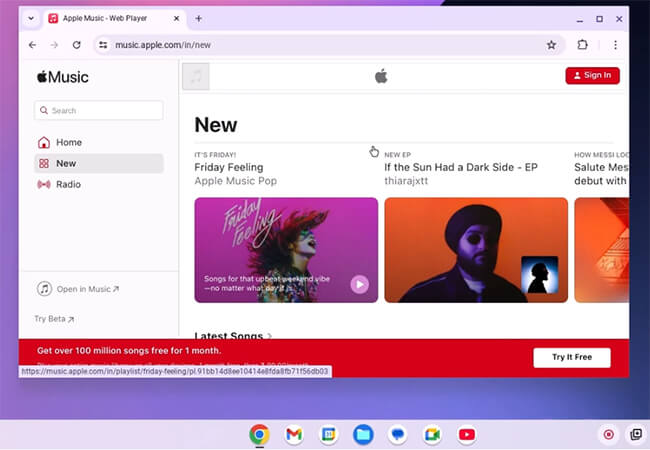Open a new browser tab with plus
The width and height of the screenshot is (650, 450).
pyautogui.click(x=199, y=18)
